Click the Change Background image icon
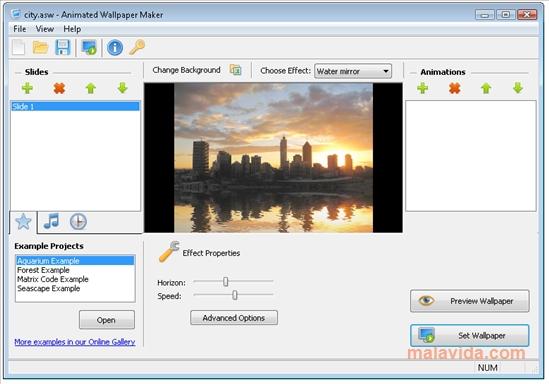 point(236,70)
